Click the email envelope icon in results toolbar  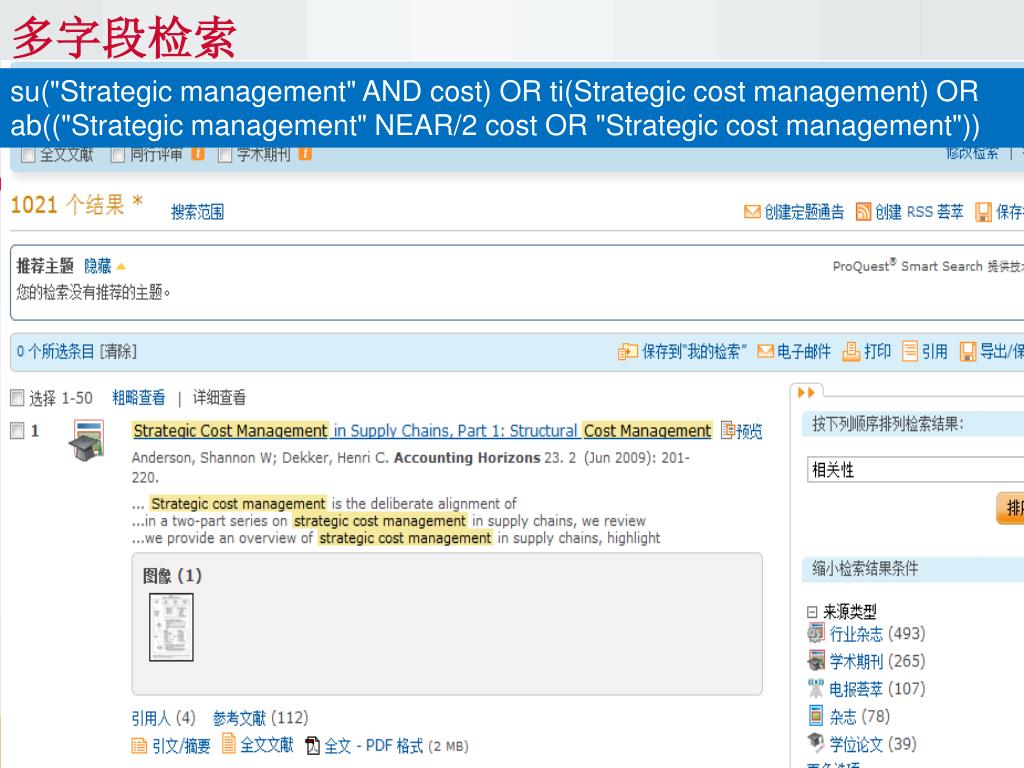(x=765, y=351)
